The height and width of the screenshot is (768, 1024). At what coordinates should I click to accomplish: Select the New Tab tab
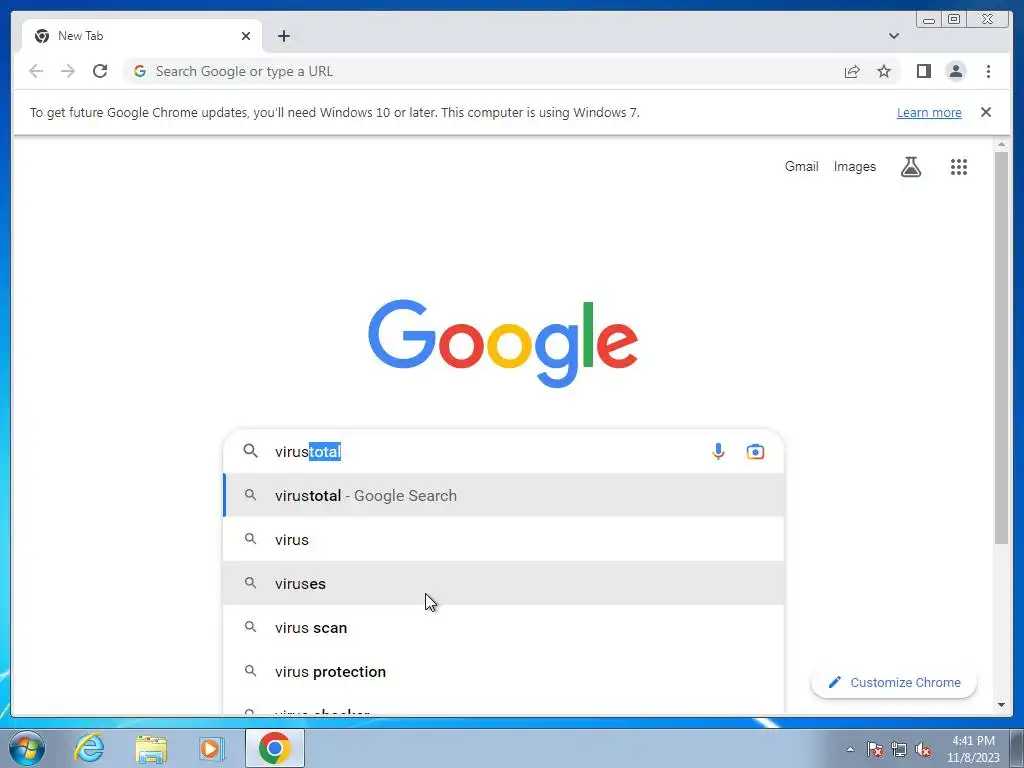click(142, 36)
